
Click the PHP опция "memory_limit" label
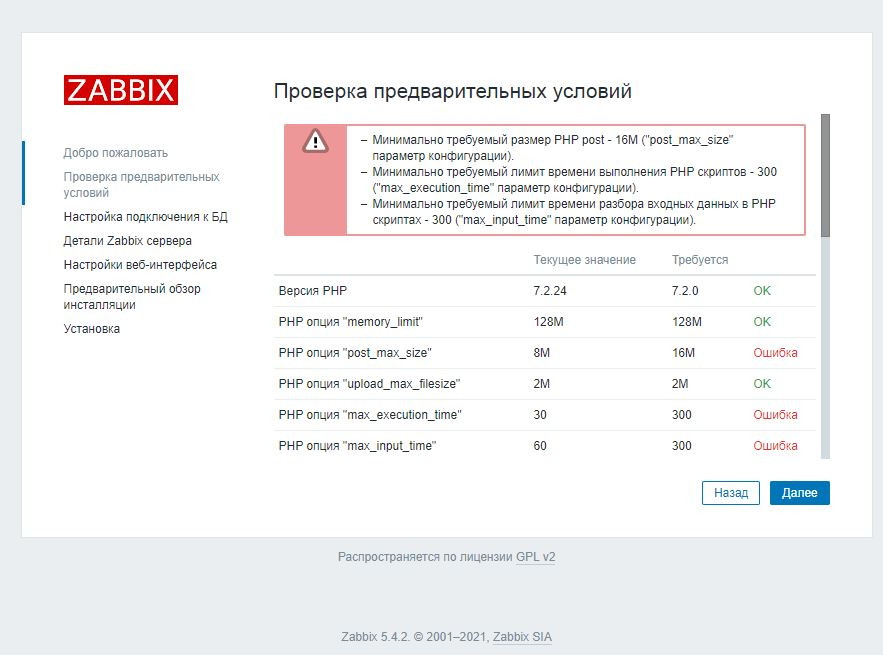tap(350, 322)
